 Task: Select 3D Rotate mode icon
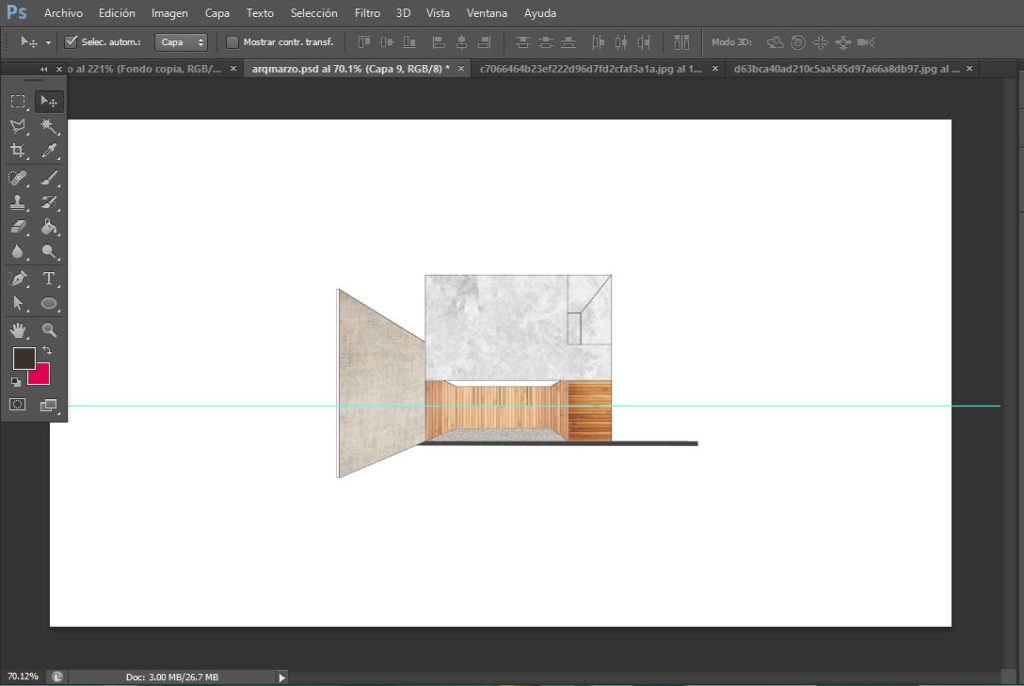(x=775, y=42)
